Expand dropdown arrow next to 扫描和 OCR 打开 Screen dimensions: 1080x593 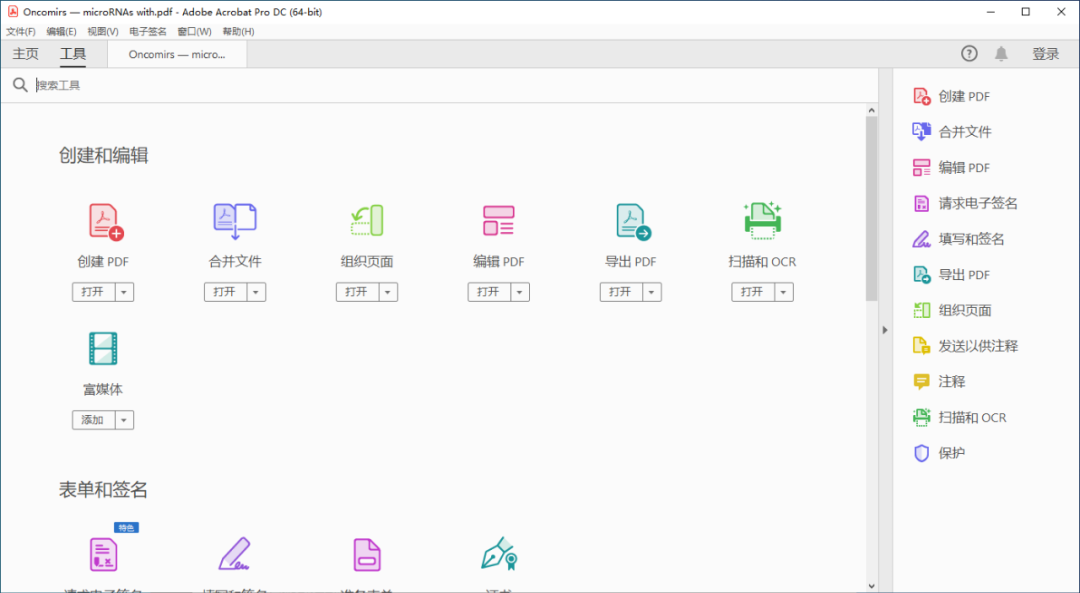coord(784,292)
